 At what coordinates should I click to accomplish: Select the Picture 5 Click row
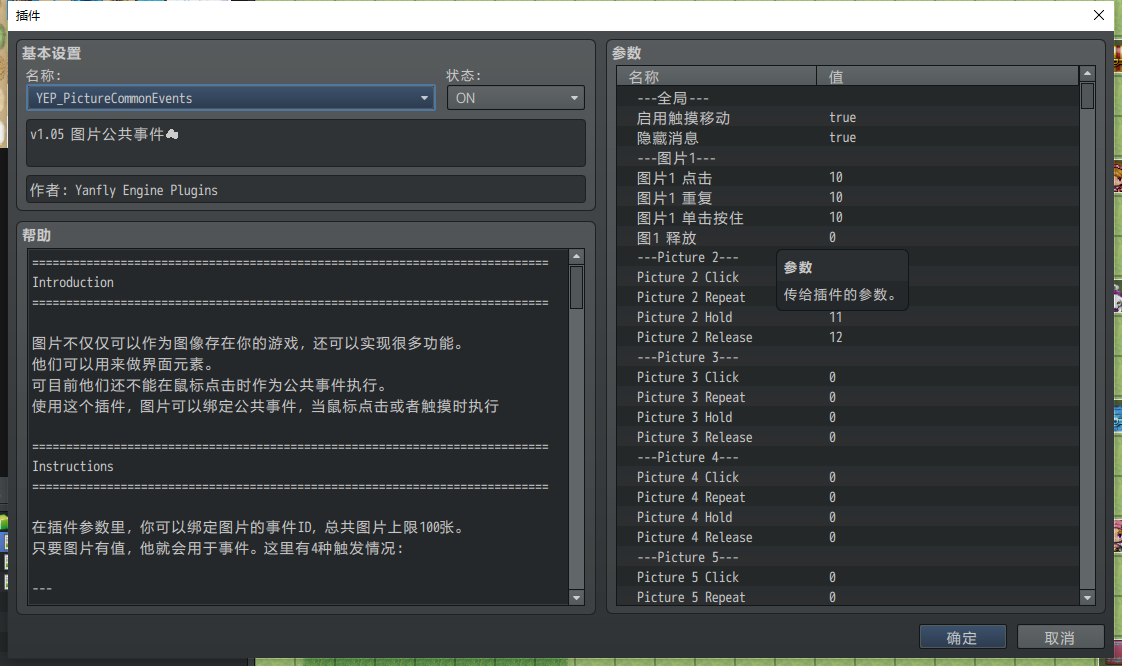pos(848,578)
